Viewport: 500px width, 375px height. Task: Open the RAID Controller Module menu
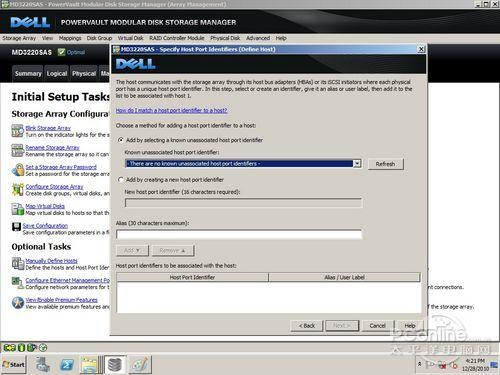[x=177, y=38]
